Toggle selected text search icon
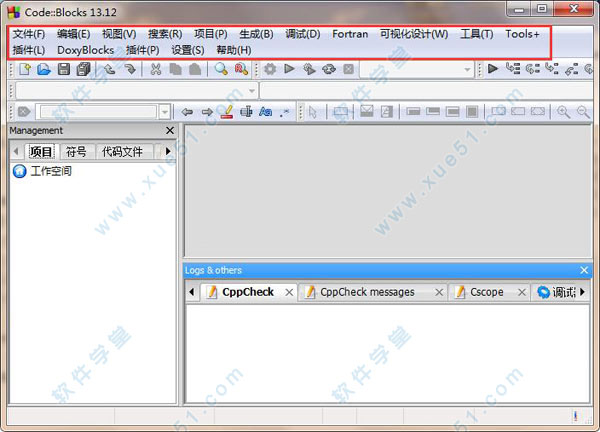This screenshot has height=432, width=600. pos(246,111)
